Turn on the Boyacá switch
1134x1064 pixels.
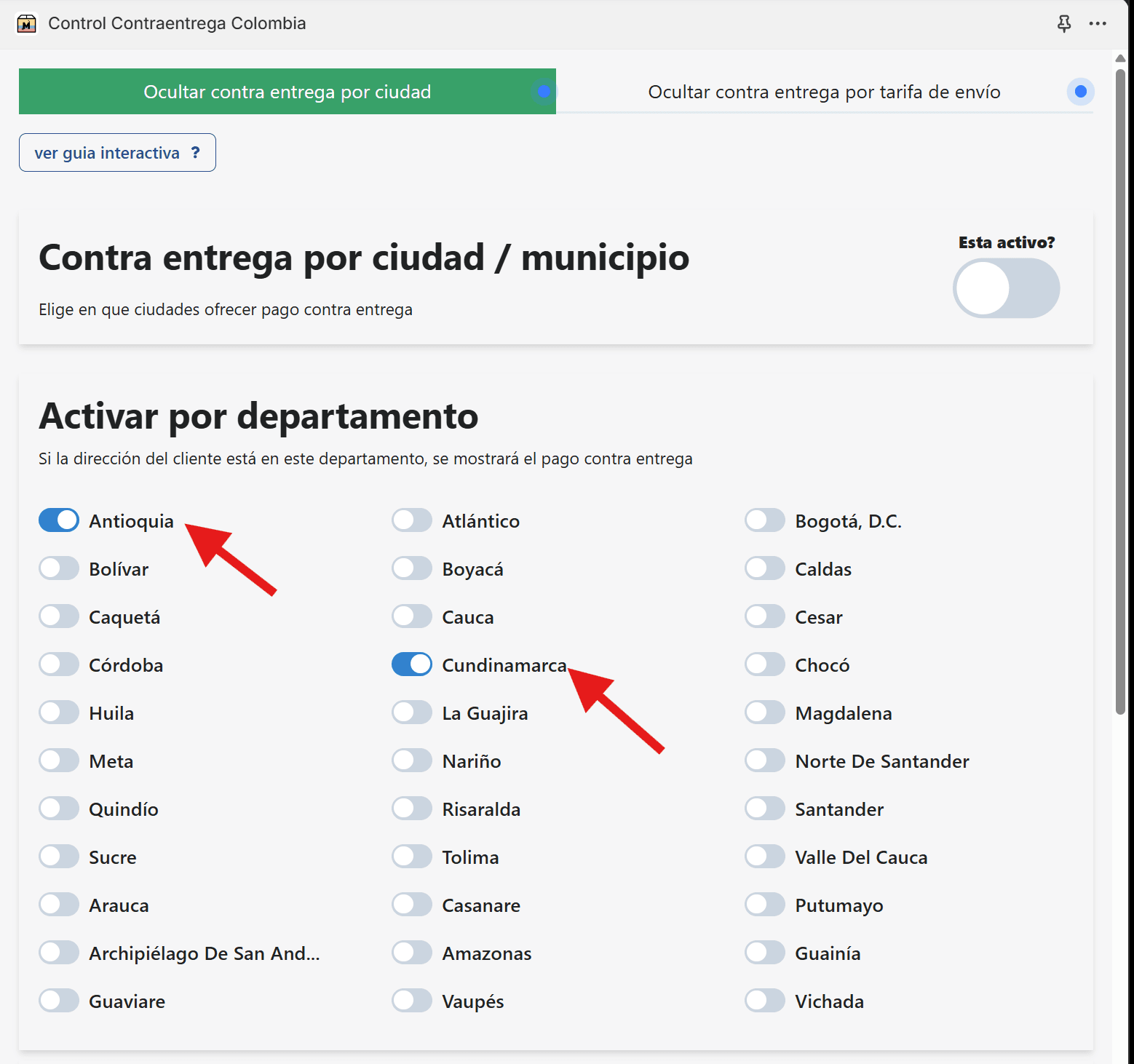click(412, 568)
